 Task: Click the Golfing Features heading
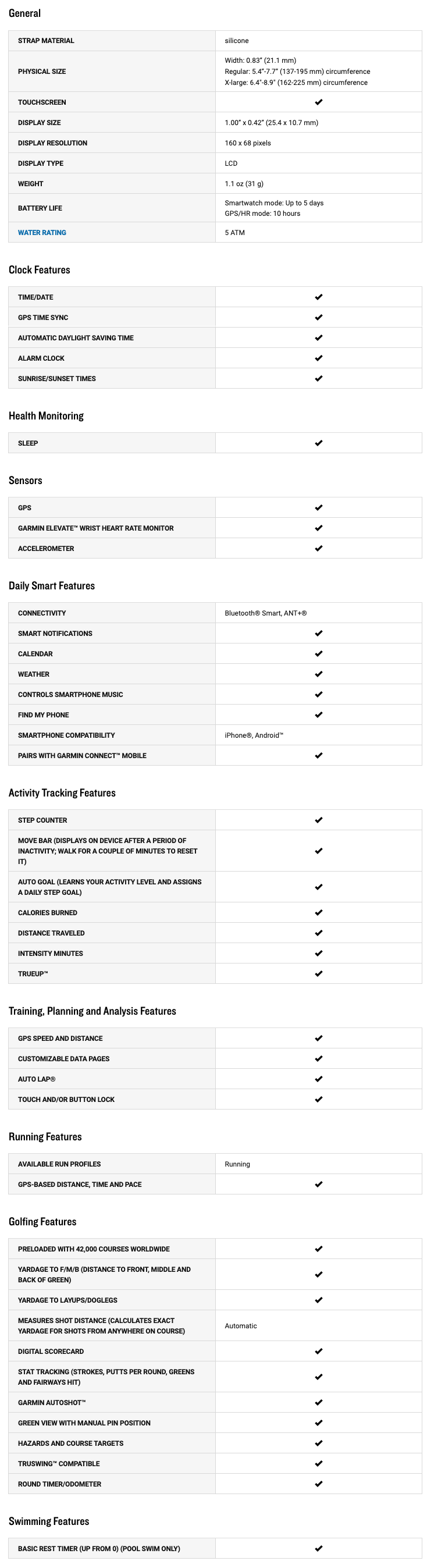click(42, 1222)
